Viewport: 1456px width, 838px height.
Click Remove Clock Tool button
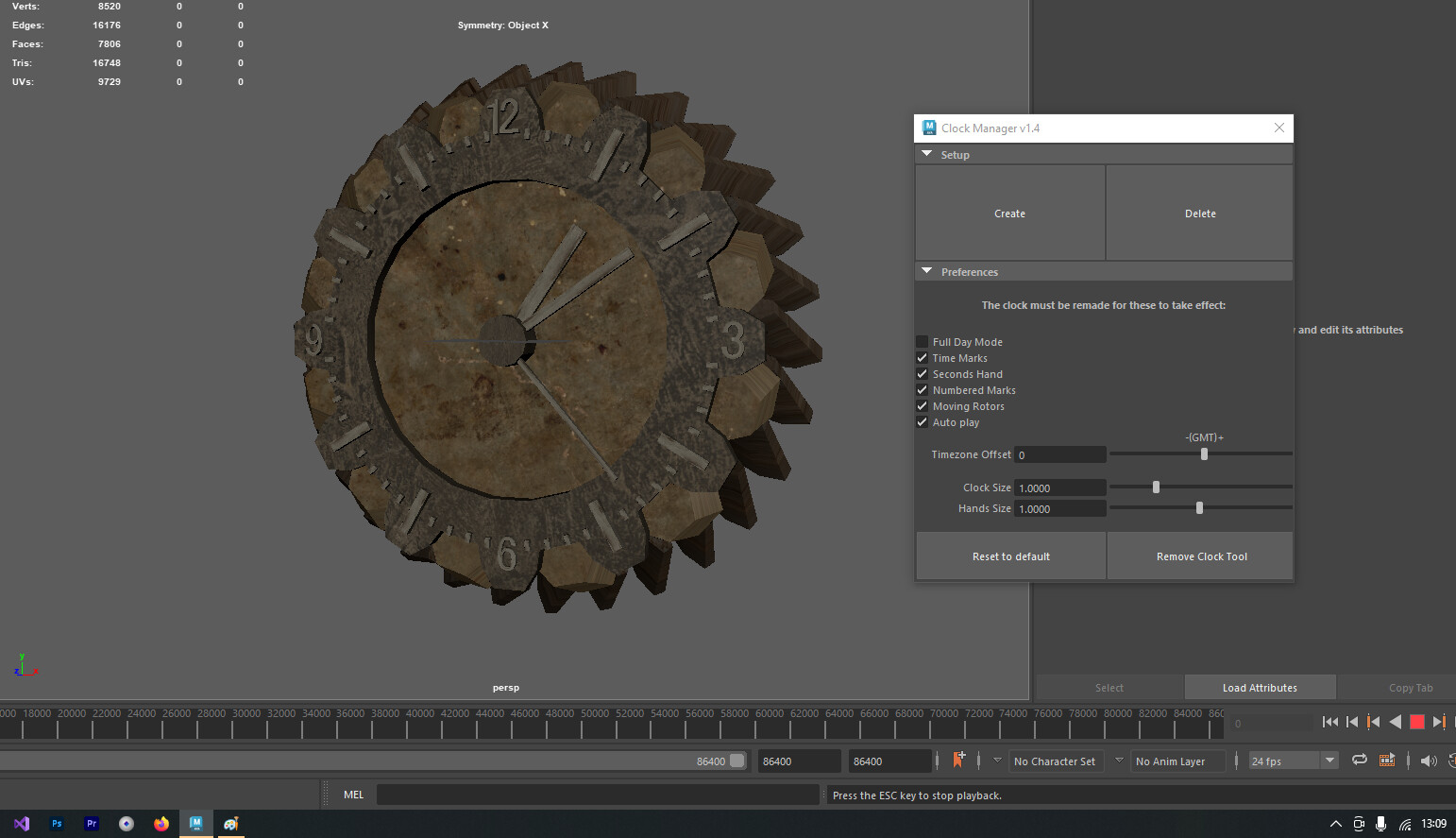click(1201, 556)
